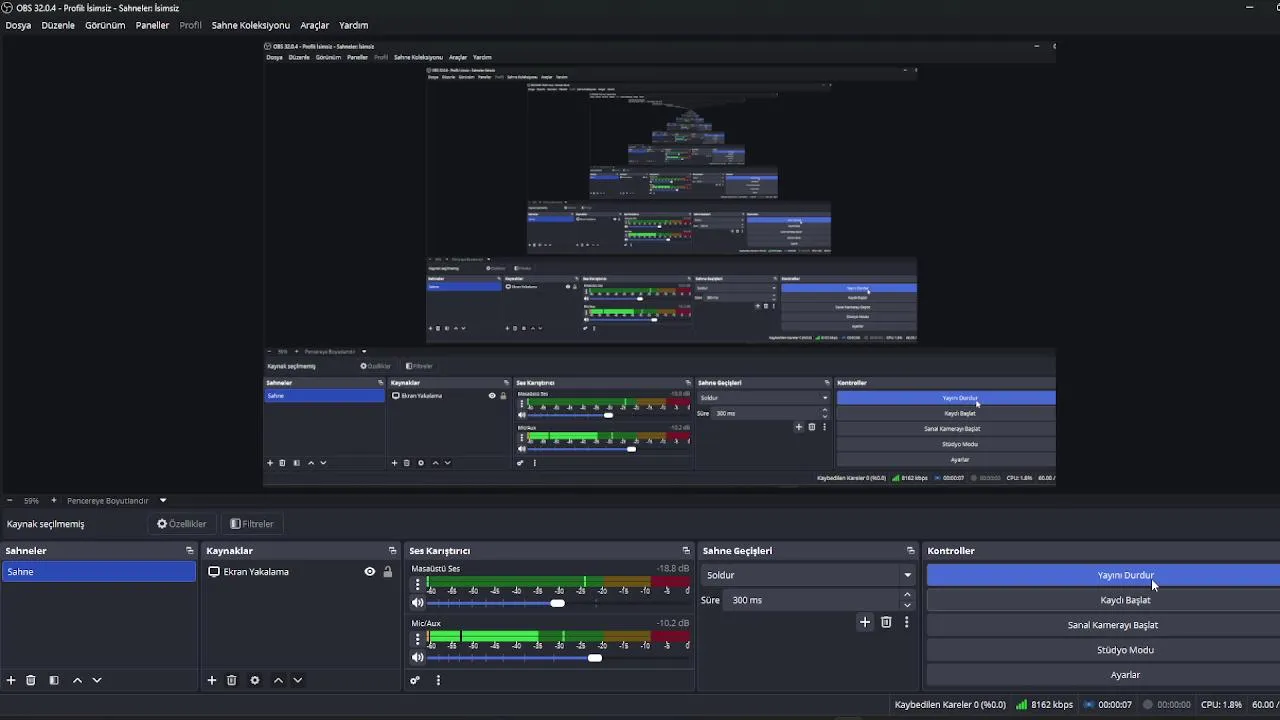Click the monitor icon beside Ekran Yakalama
1280x720 pixels.
(214, 572)
